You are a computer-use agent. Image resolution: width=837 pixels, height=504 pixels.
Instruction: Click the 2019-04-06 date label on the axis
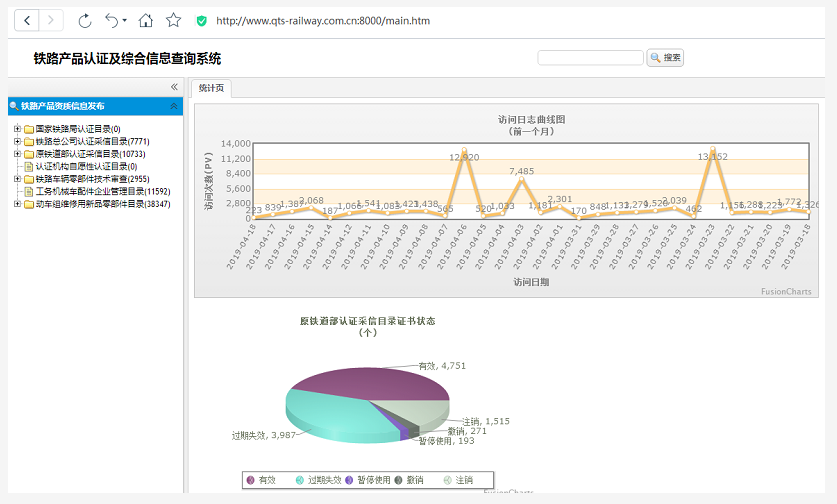(452, 246)
